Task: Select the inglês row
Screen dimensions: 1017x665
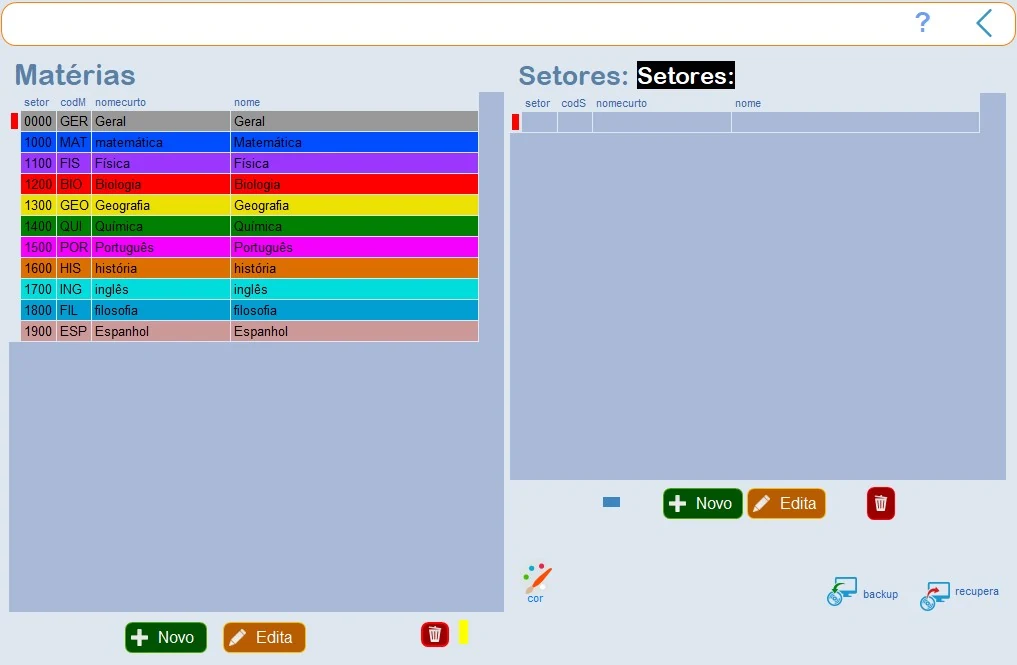Action: pos(250,289)
